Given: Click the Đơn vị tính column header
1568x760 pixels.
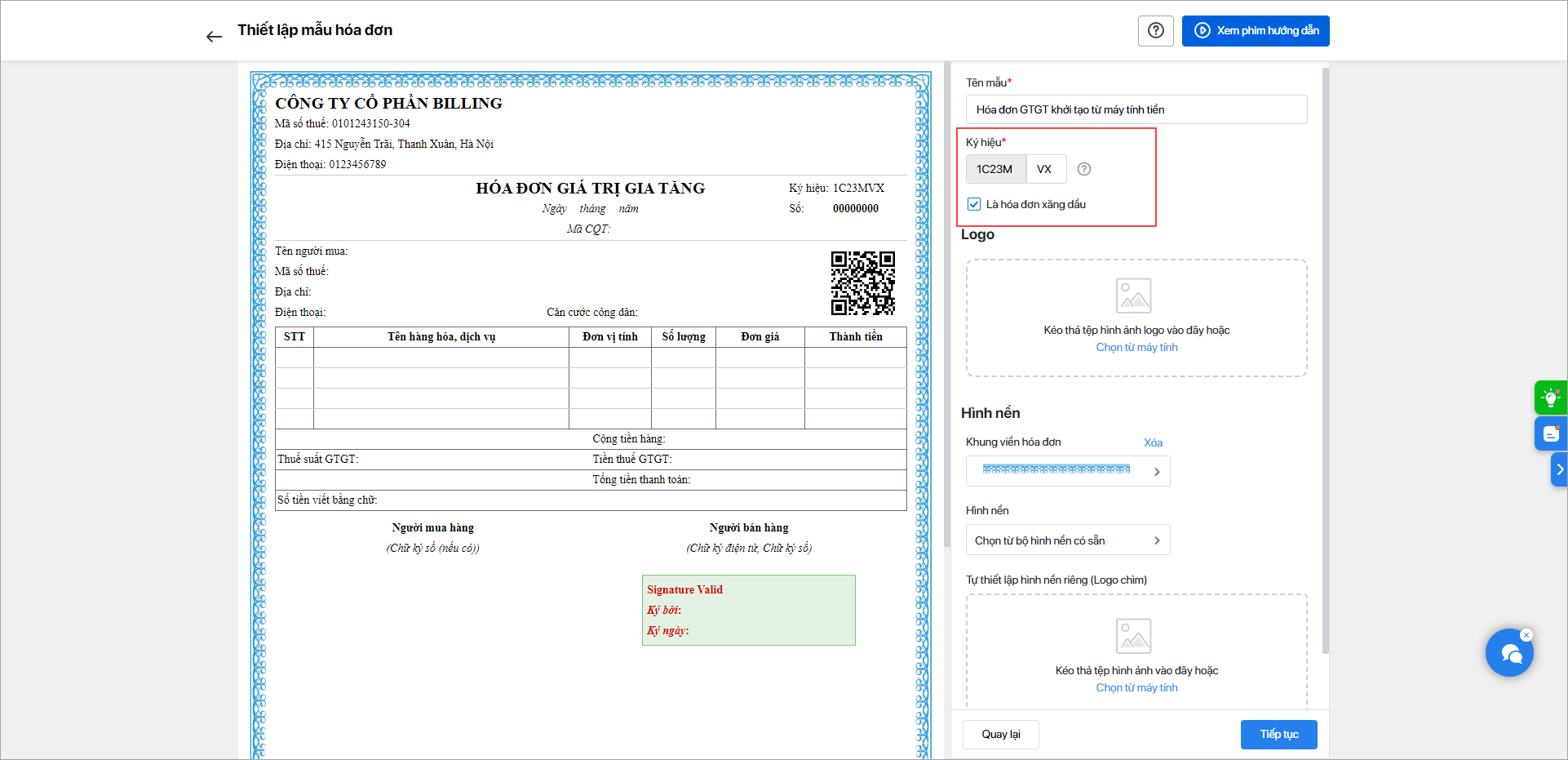Looking at the screenshot, I should point(610,337).
